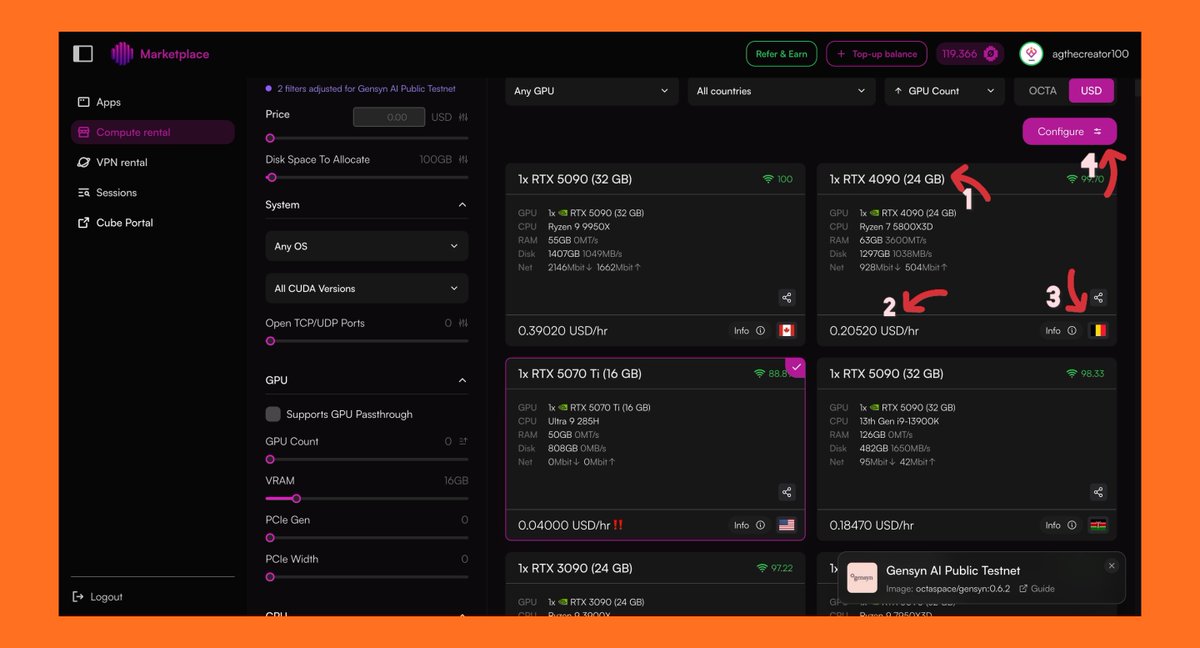Click the Gensyn logo thumbnail

[x=862, y=578]
